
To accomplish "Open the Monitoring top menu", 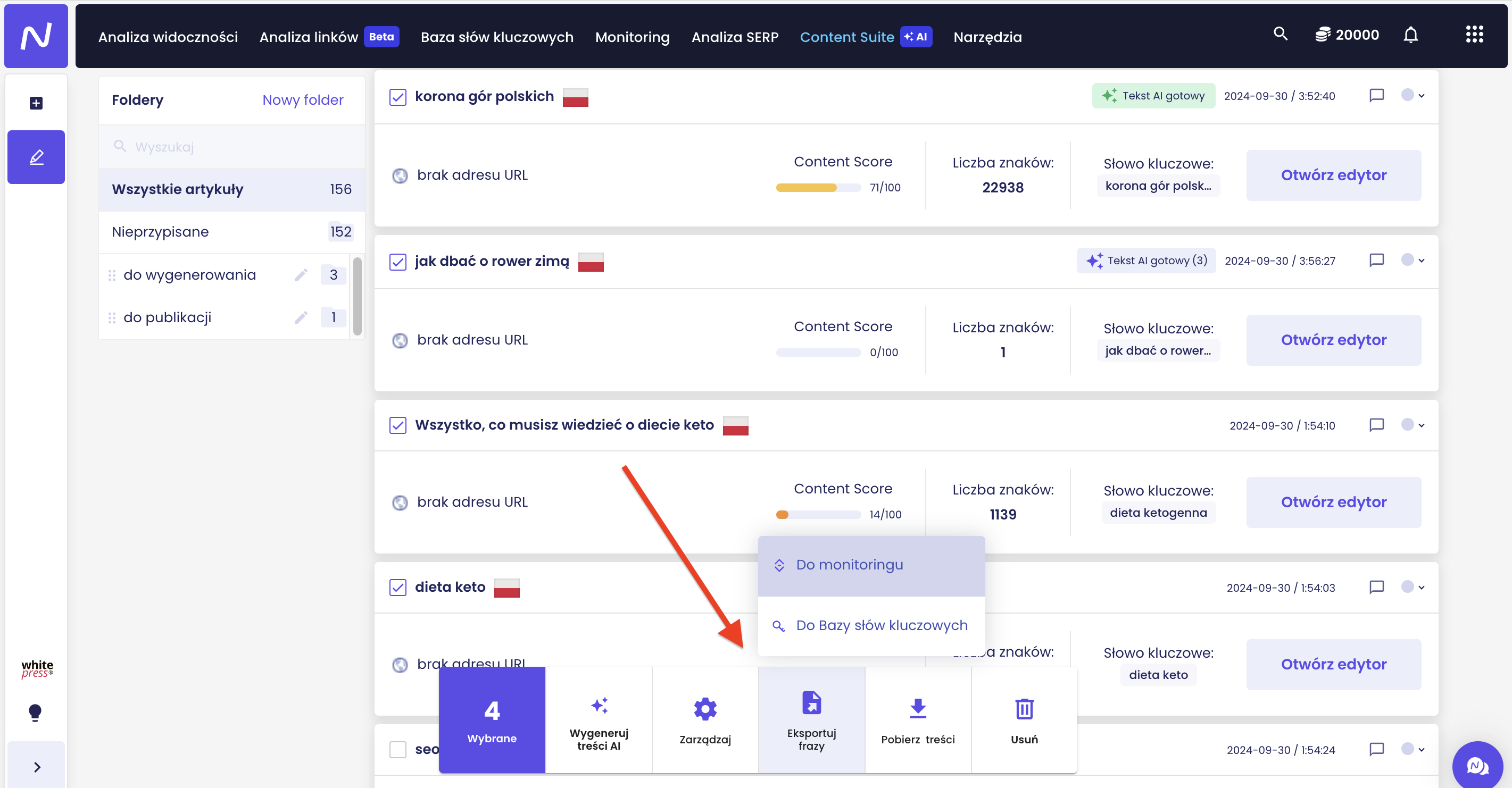I will [x=632, y=37].
